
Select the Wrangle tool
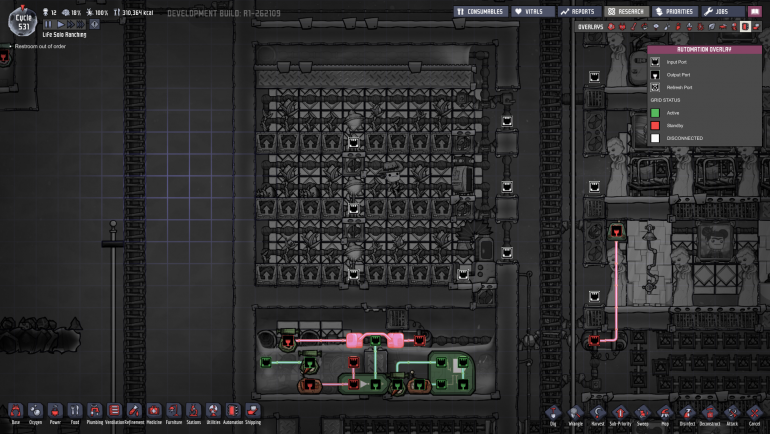[576, 415]
